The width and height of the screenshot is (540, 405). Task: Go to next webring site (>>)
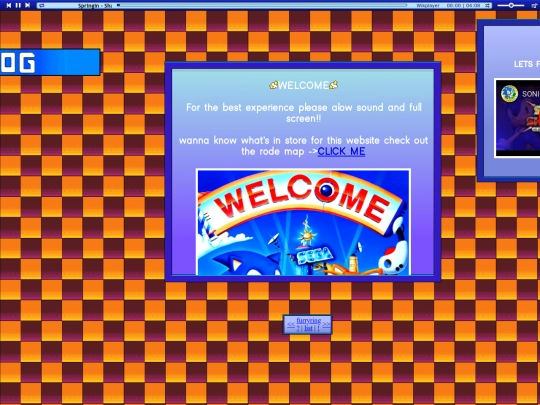pyautogui.click(x=326, y=325)
